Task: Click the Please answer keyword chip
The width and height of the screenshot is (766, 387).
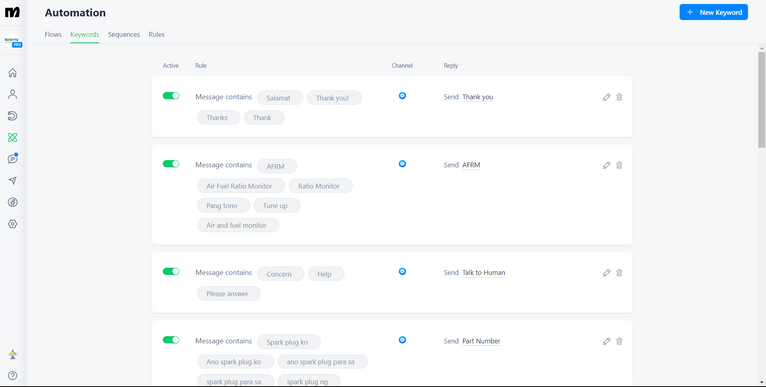Action: click(x=229, y=293)
